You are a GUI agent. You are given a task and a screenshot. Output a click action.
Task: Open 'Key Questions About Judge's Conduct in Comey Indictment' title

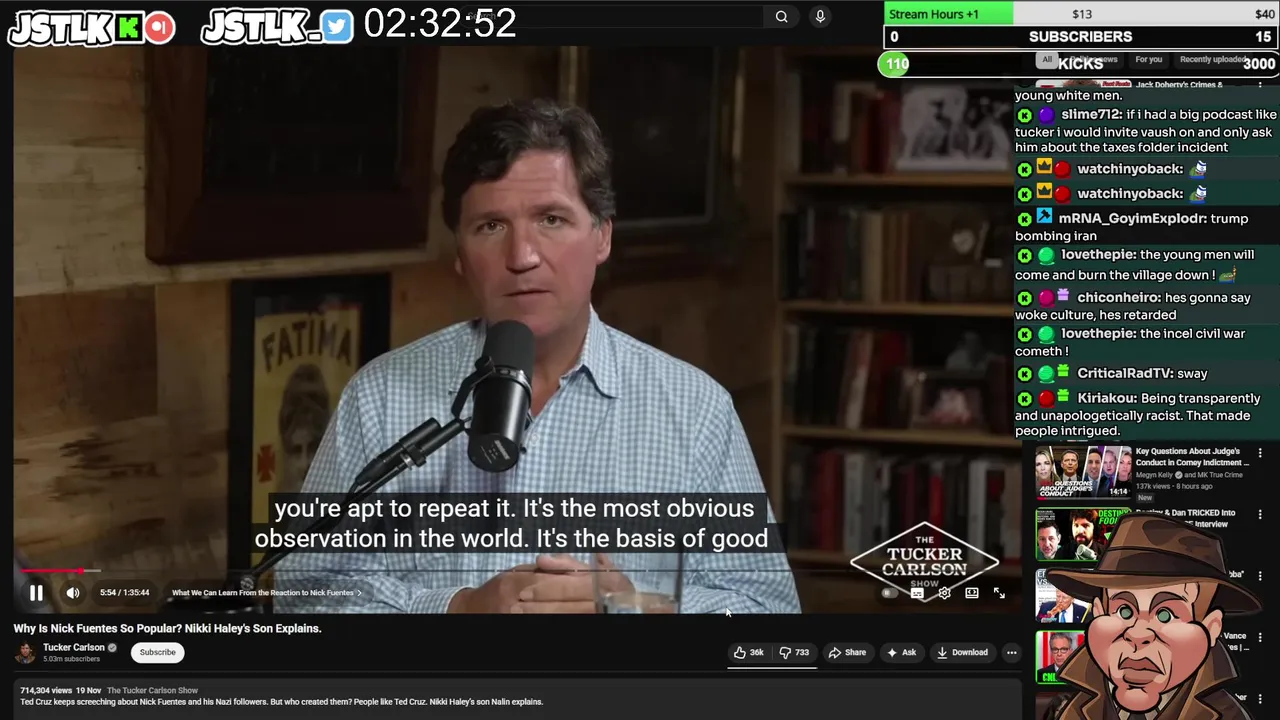click(x=1192, y=457)
